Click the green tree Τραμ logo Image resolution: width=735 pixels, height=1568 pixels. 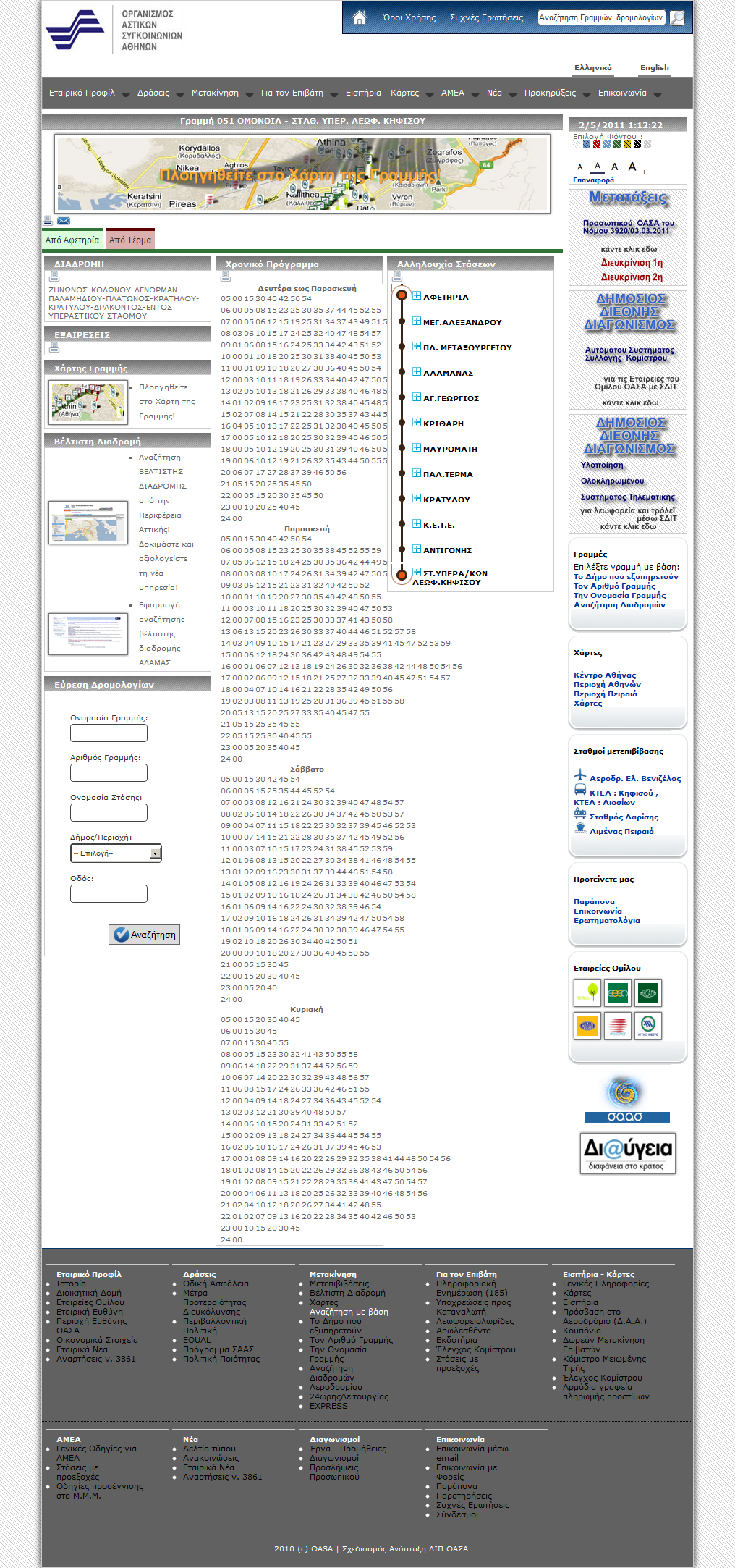[587, 992]
